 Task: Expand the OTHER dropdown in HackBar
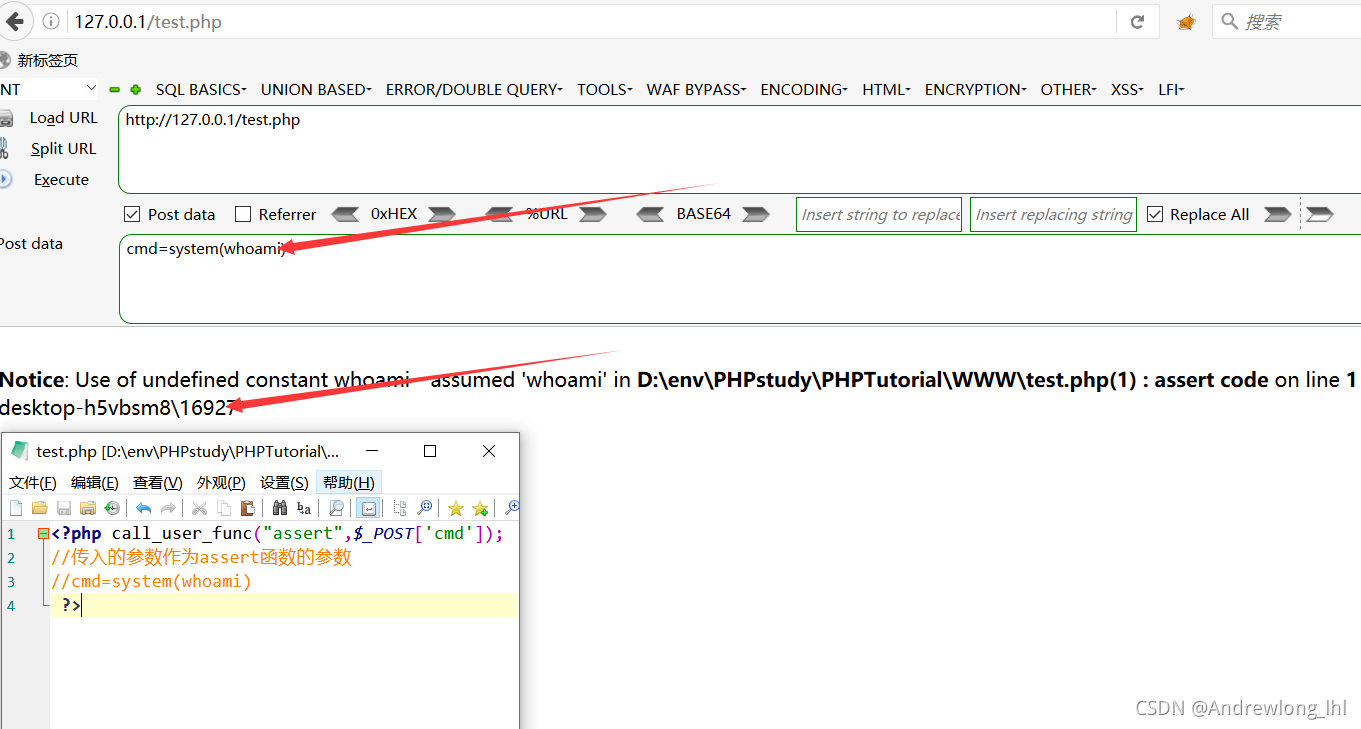(1069, 89)
